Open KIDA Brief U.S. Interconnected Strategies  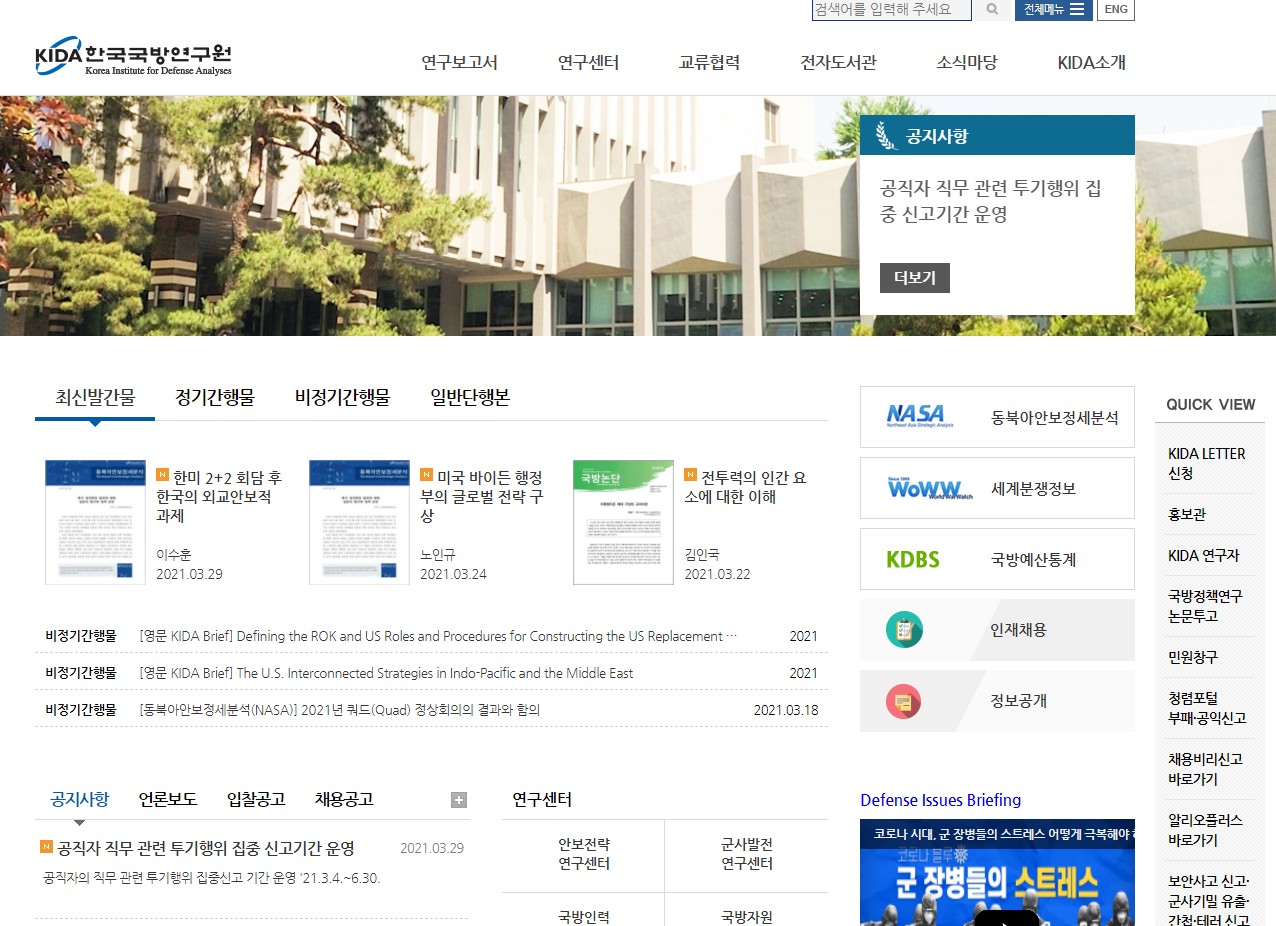pos(386,673)
